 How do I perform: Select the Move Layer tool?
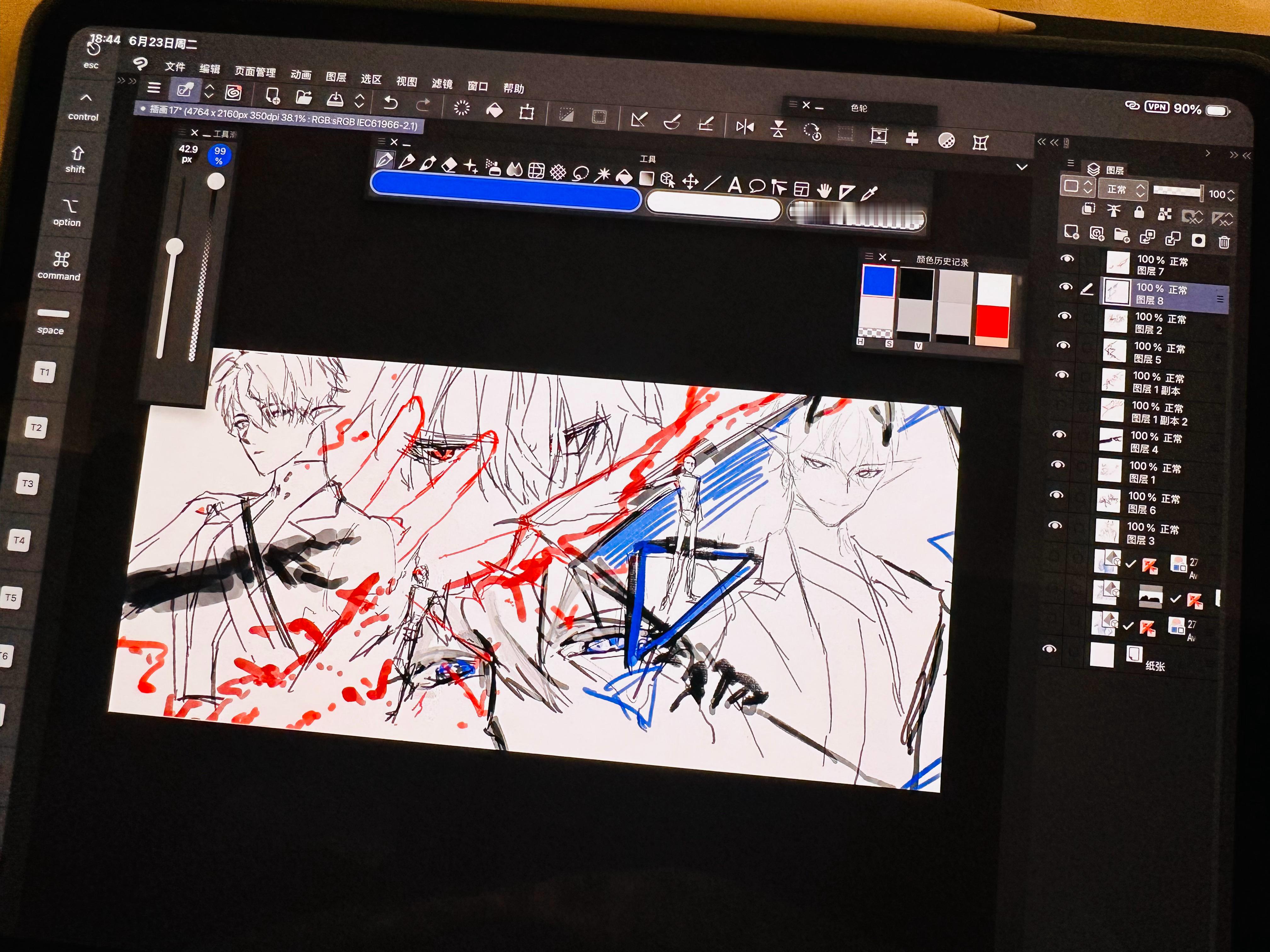[690, 181]
